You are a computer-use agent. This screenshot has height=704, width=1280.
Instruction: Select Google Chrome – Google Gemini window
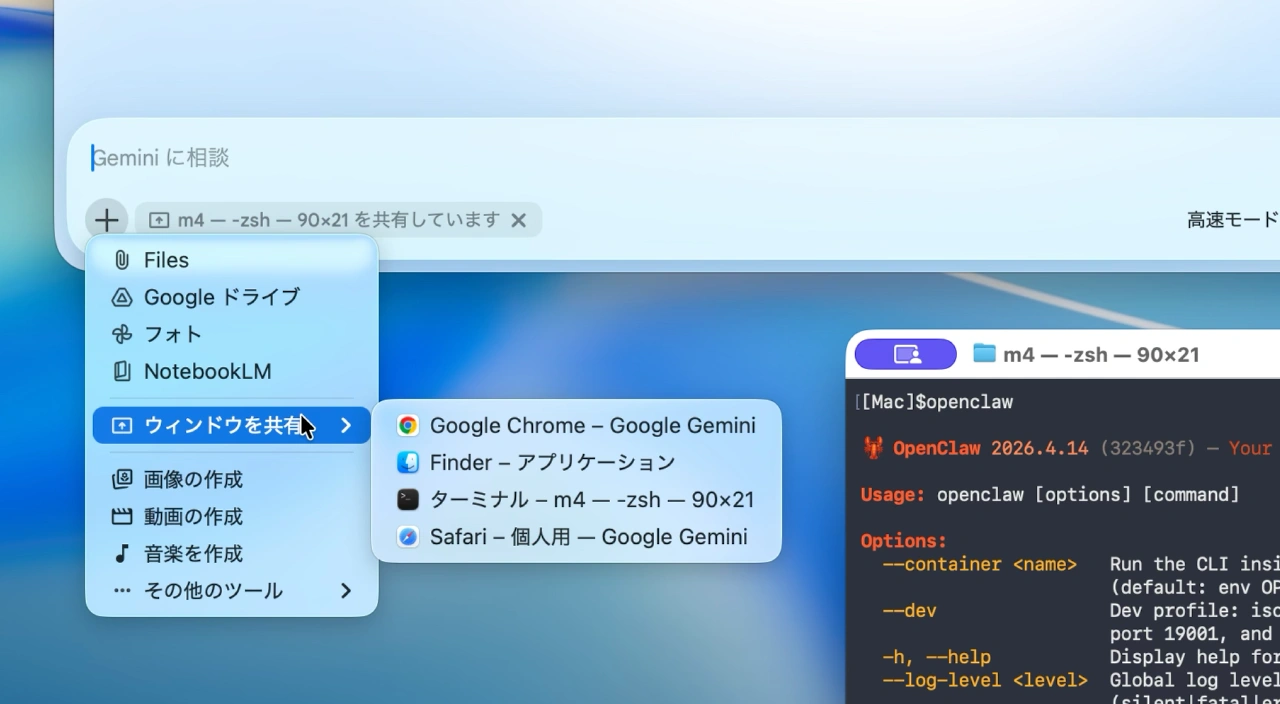591,425
